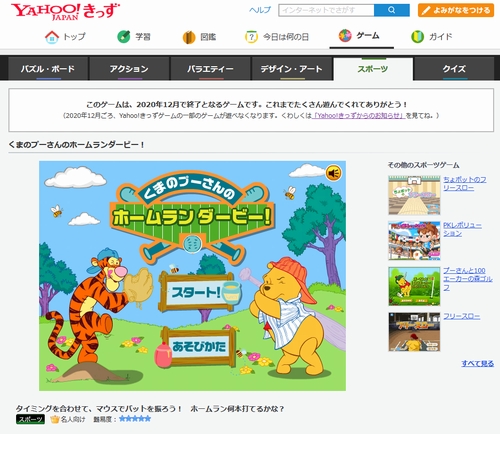Image resolution: width=500 pixels, height=460 pixels.
Task: Go to トップ home navigation item
Action: coord(65,36)
